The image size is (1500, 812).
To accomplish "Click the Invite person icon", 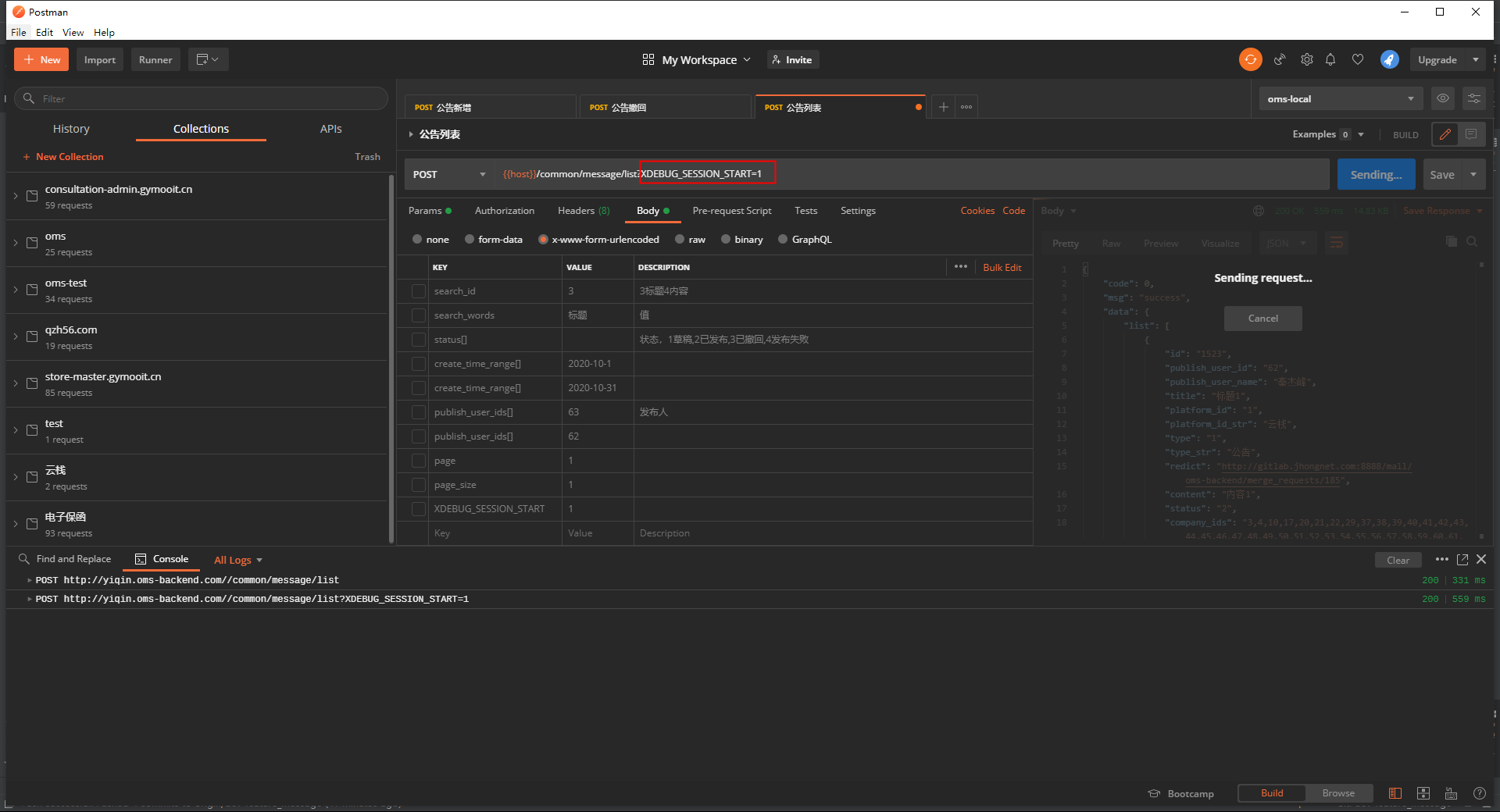I will tap(777, 59).
